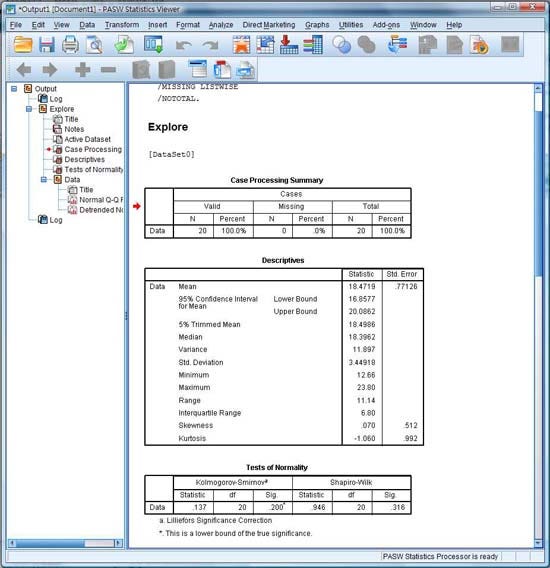The height and width of the screenshot is (568, 550).
Task: Select the first Log item in outline
Action: coord(56,99)
